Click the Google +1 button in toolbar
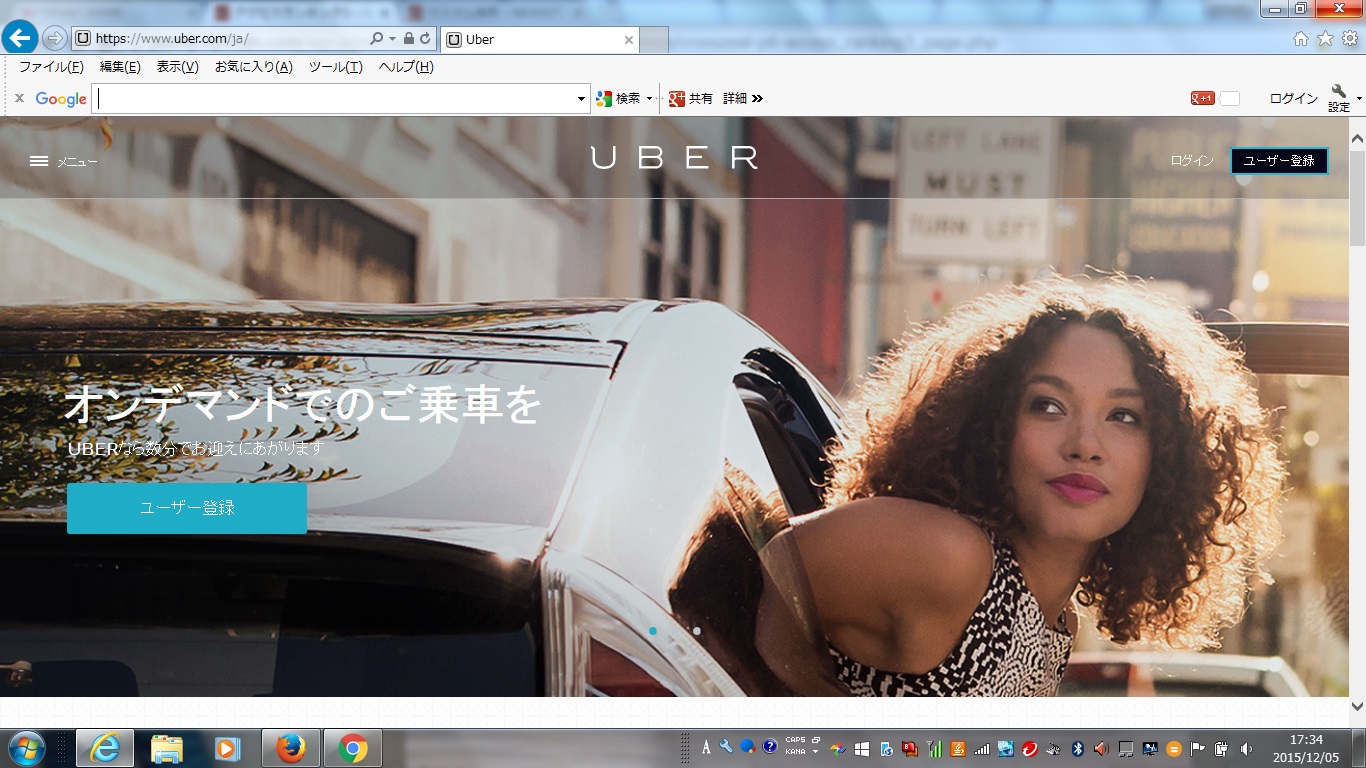Screen dimensions: 1366x768 pos(1202,98)
